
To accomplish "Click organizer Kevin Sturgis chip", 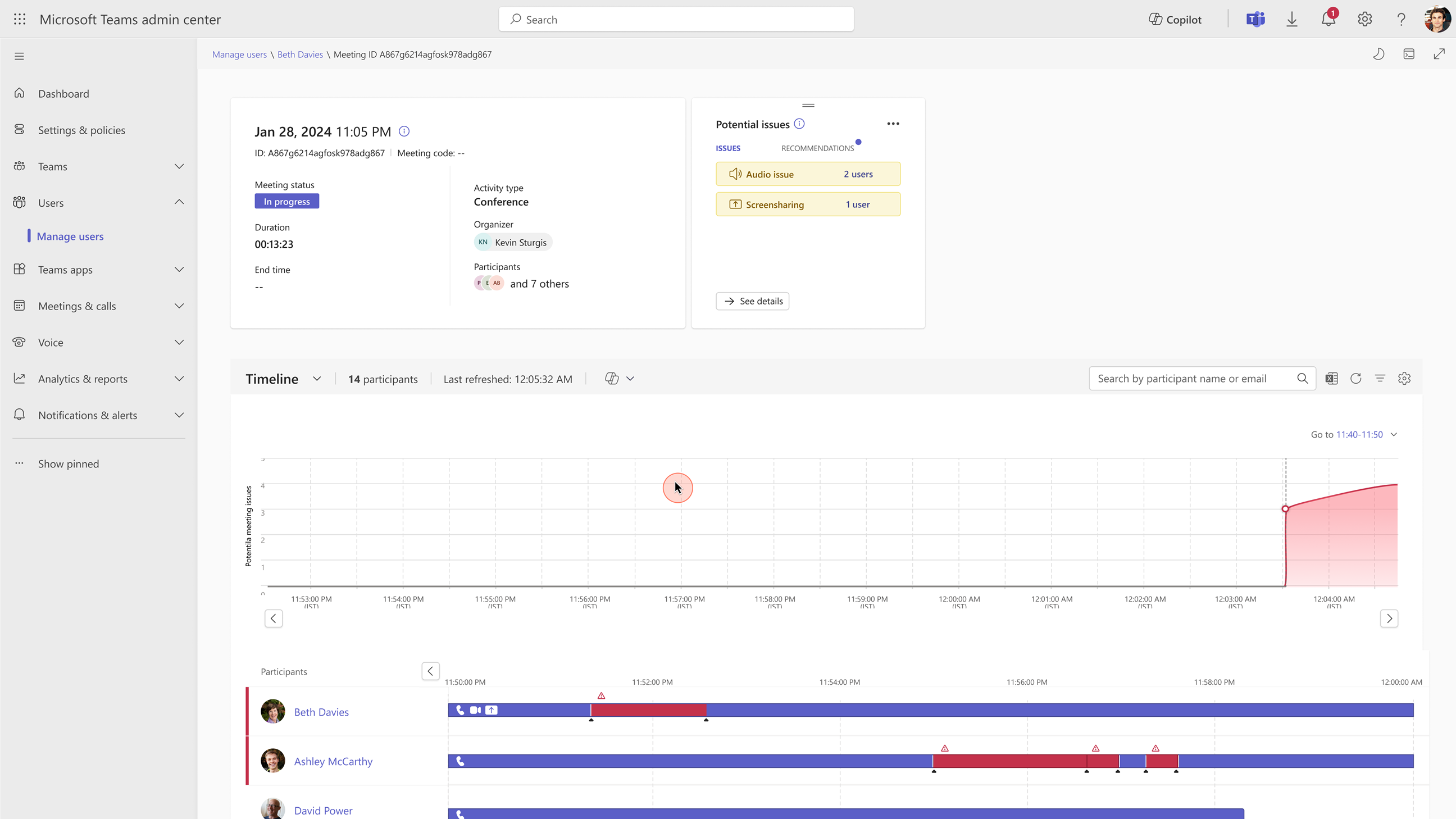I will 513,243.
